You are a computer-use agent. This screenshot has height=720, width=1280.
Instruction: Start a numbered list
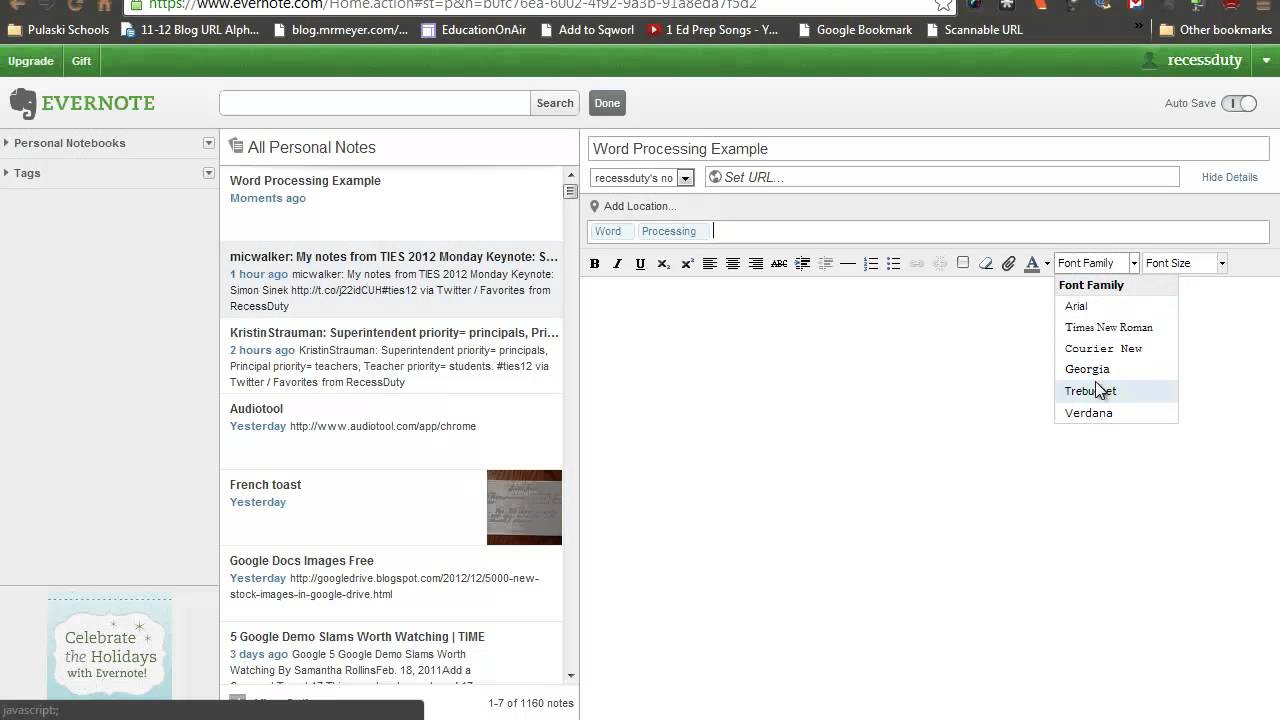pyautogui.click(x=871, y=264)
